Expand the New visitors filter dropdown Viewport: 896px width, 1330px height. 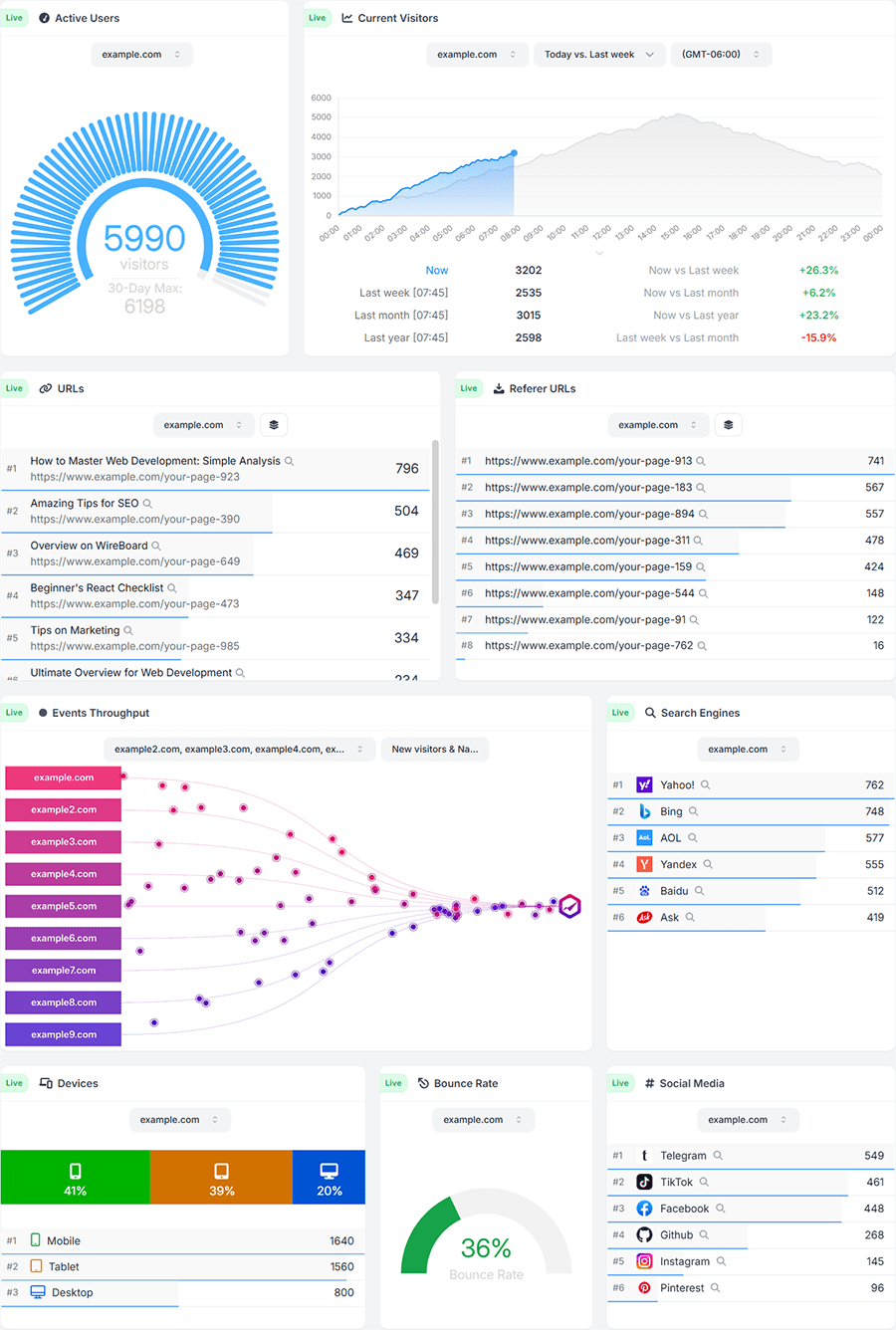(434, 750)
